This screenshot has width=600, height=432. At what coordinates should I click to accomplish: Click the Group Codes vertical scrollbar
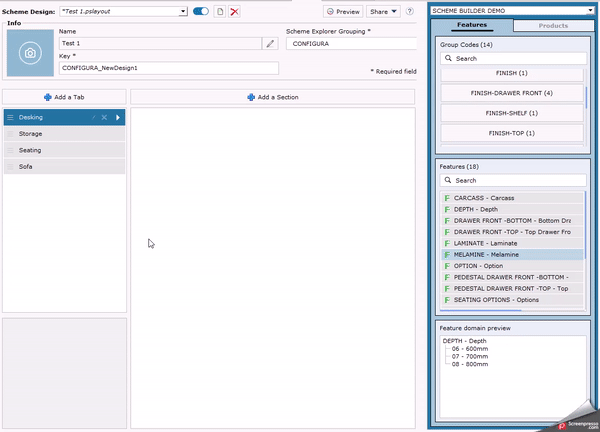(586, 97)
